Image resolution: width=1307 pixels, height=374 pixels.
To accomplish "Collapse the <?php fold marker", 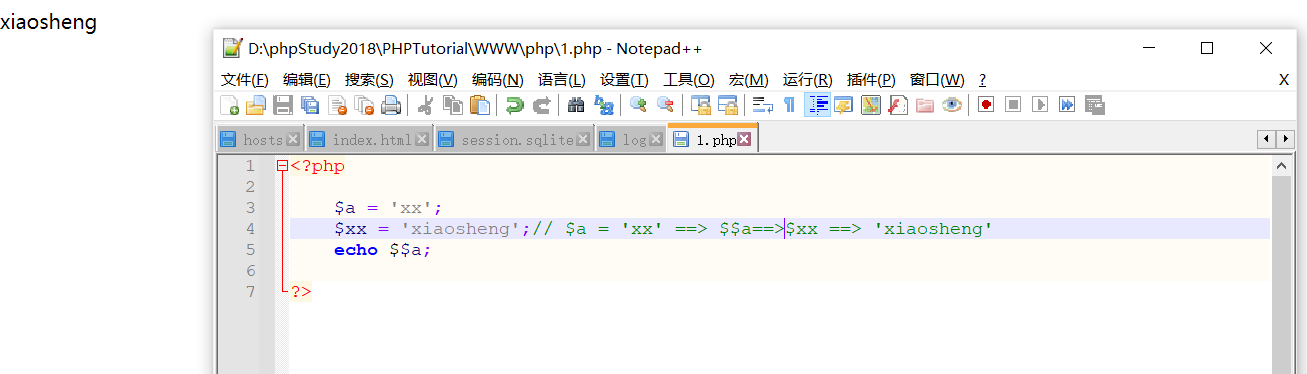I will (x=282, y=167).
